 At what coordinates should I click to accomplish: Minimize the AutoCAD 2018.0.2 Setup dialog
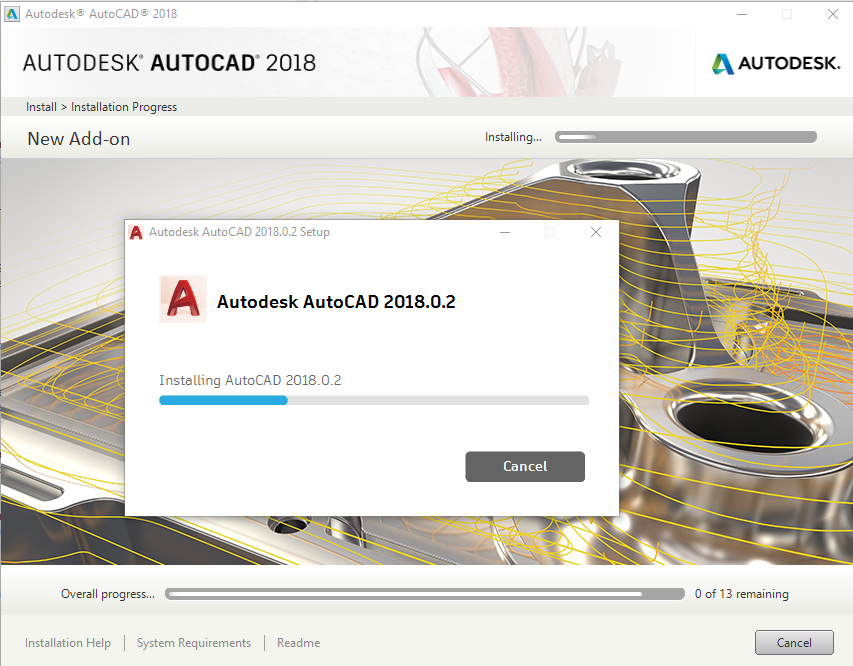pos(505,232)
